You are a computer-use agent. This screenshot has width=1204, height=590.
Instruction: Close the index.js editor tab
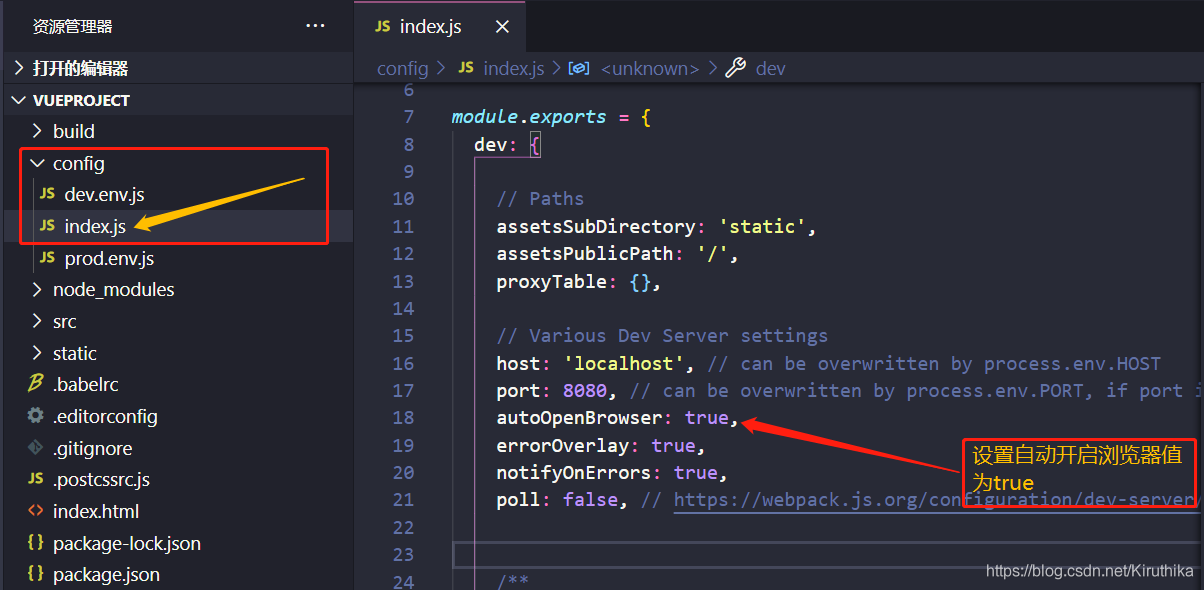[503, 27]
